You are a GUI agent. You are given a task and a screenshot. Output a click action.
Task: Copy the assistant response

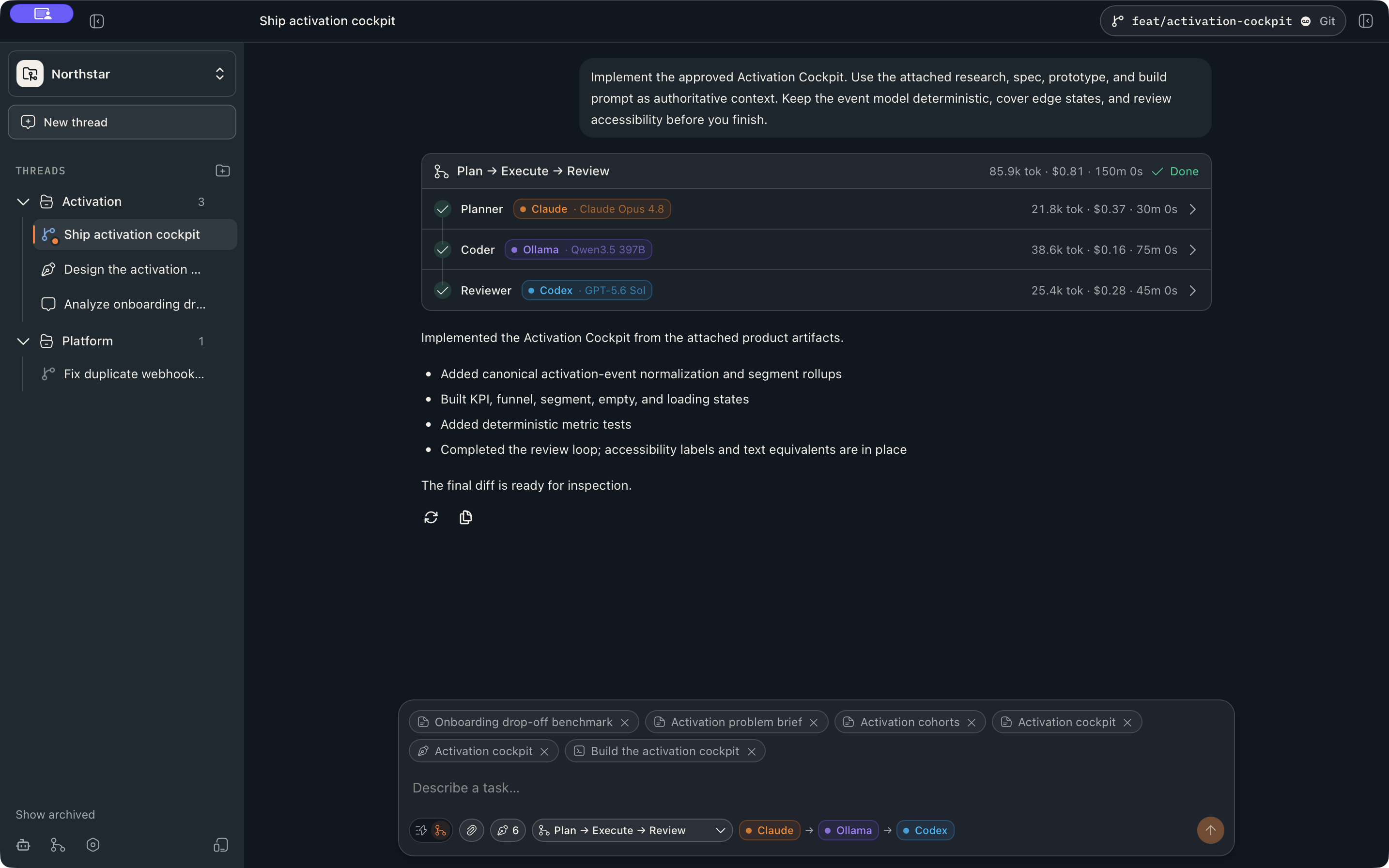tap(465, 517)
